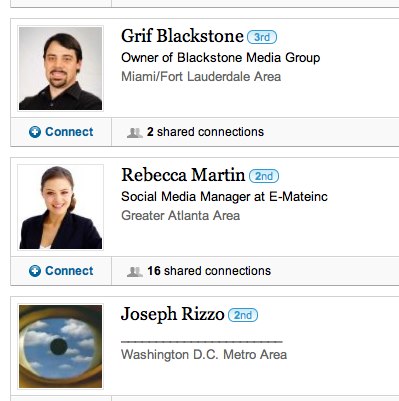This screenshot has height=401, width=399.
Task: Click Owner of Blackstone Media Group headline
Action: (220, 58)
